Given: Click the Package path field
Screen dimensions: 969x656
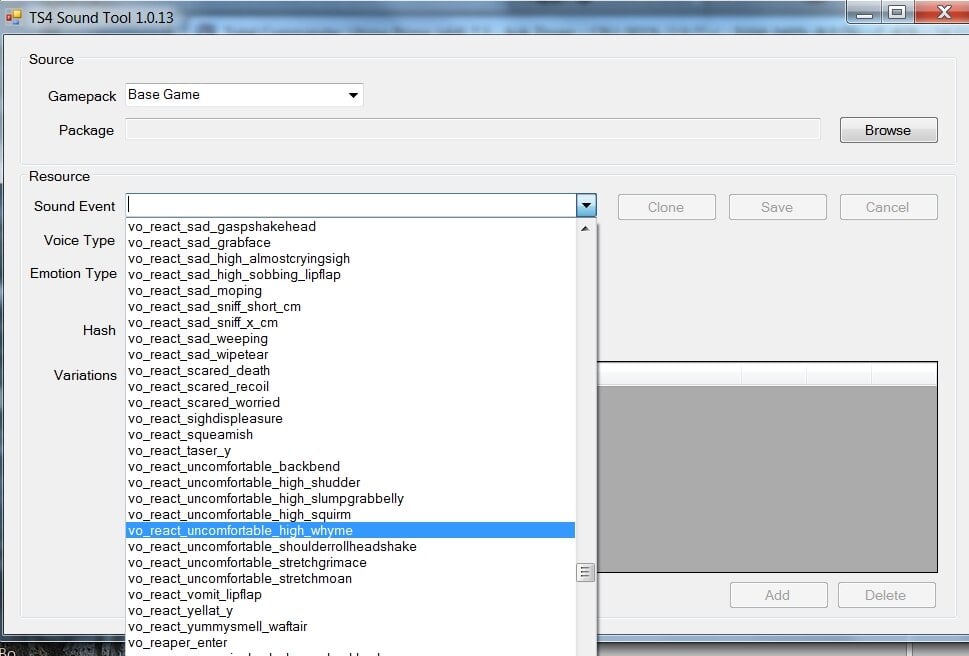Looking at the screenshot, I should [473, 130].
